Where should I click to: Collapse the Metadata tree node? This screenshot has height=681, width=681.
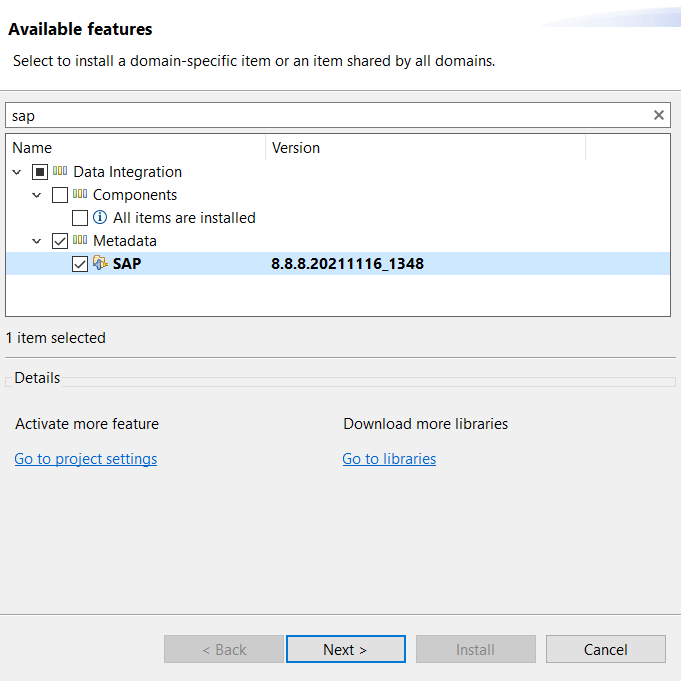tap(37, 241)
